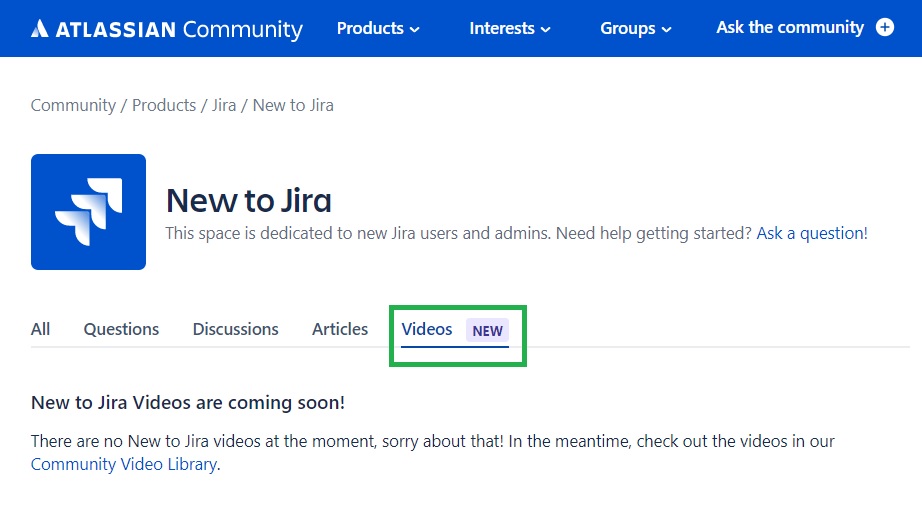Click the plus icon beside Ask the community
The image size is (922, 511).
tap(885, 27)
